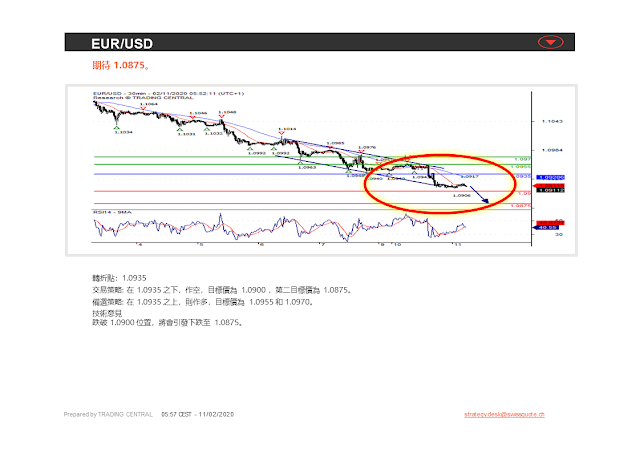Viewport: 640px width, 453px height.
Task: Click the trading strategy line with targets 1.0900 and 1.0875
Action: coord(222,290)
